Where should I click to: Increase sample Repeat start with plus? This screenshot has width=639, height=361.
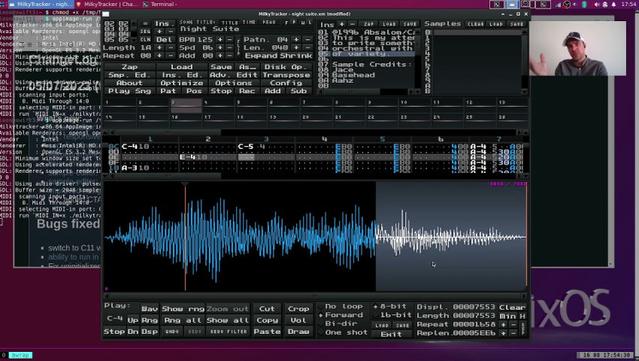[x=504, y=324]
